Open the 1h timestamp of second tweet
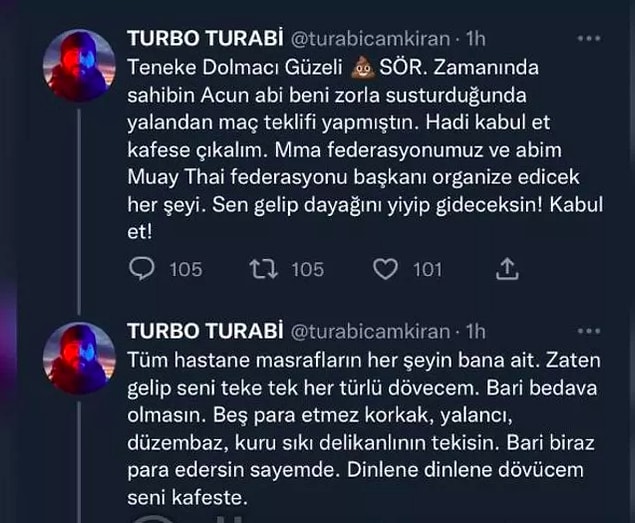 click(x=475, y=331)
